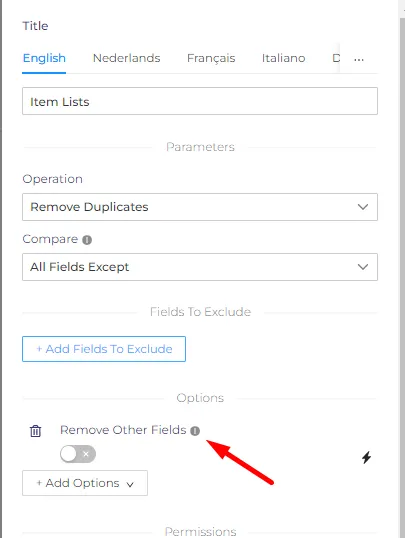Click the info icon next to Compare
Viewport: 405px width, 538px height.
tap(87, 239)
